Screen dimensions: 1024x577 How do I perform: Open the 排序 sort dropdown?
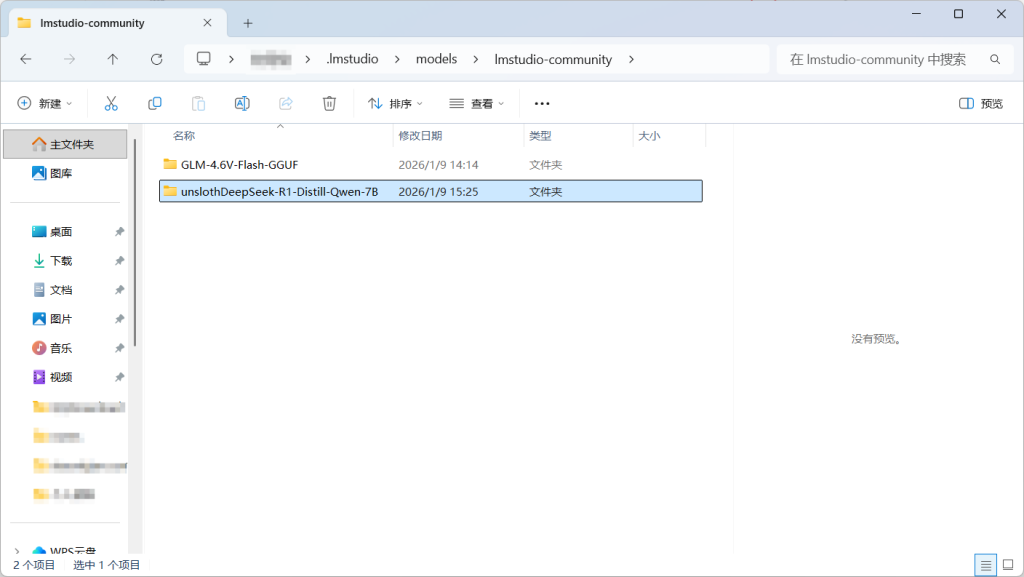point(395,103)
